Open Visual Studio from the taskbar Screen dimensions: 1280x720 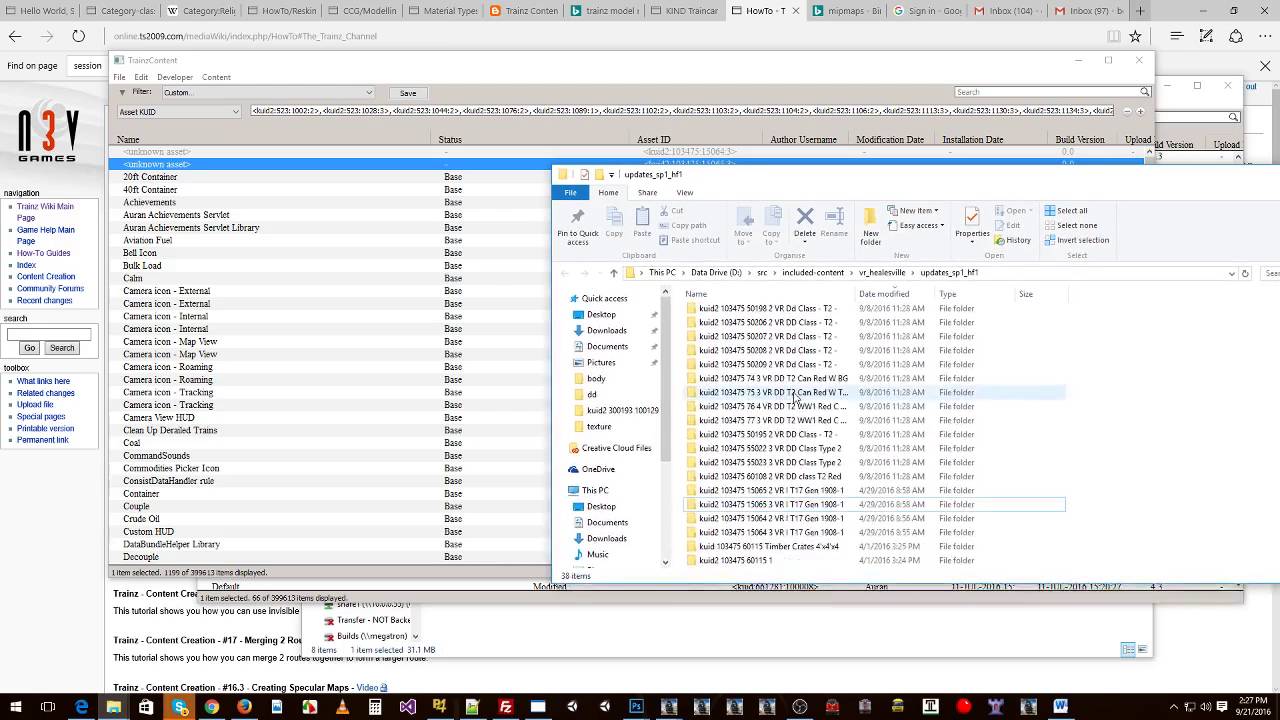[x=407, y=707]
